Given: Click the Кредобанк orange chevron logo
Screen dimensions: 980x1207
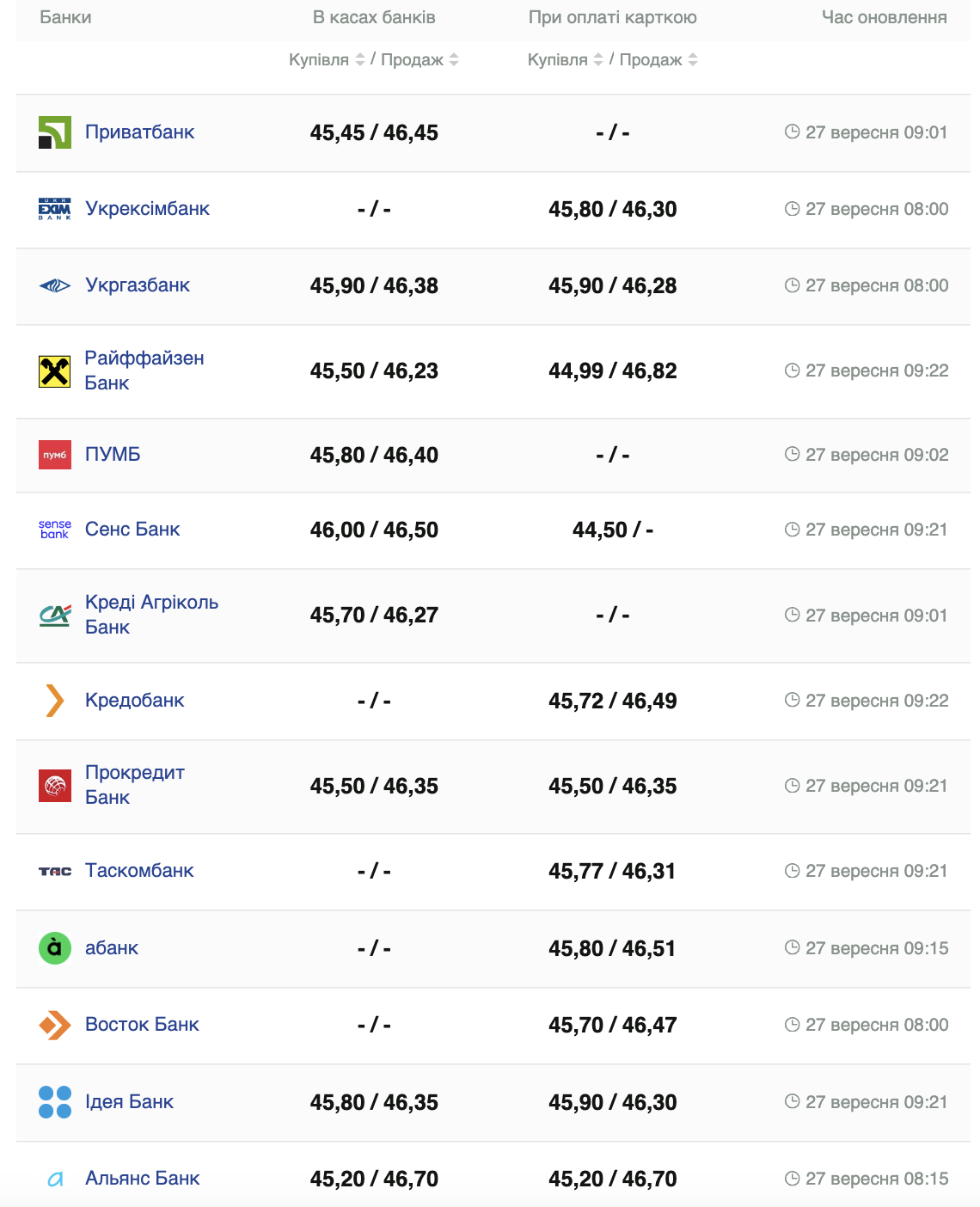Looking at the screenshot, I should click(55, 701).
